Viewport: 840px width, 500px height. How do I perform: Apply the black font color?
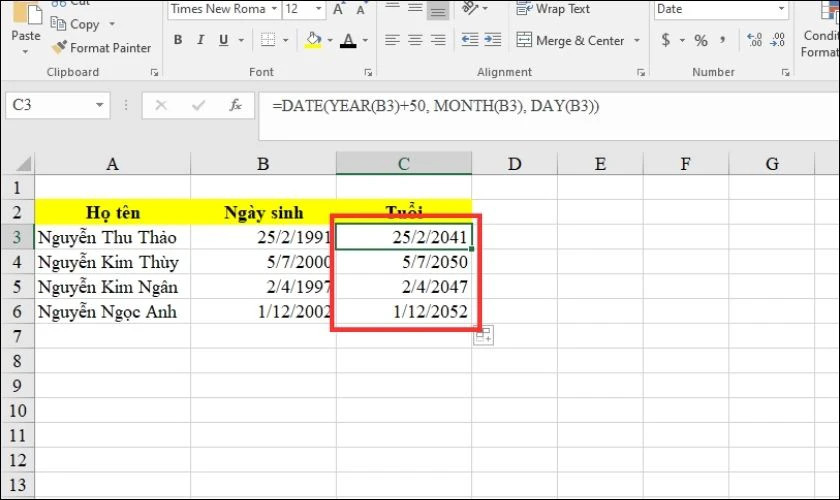pos(348,40)
